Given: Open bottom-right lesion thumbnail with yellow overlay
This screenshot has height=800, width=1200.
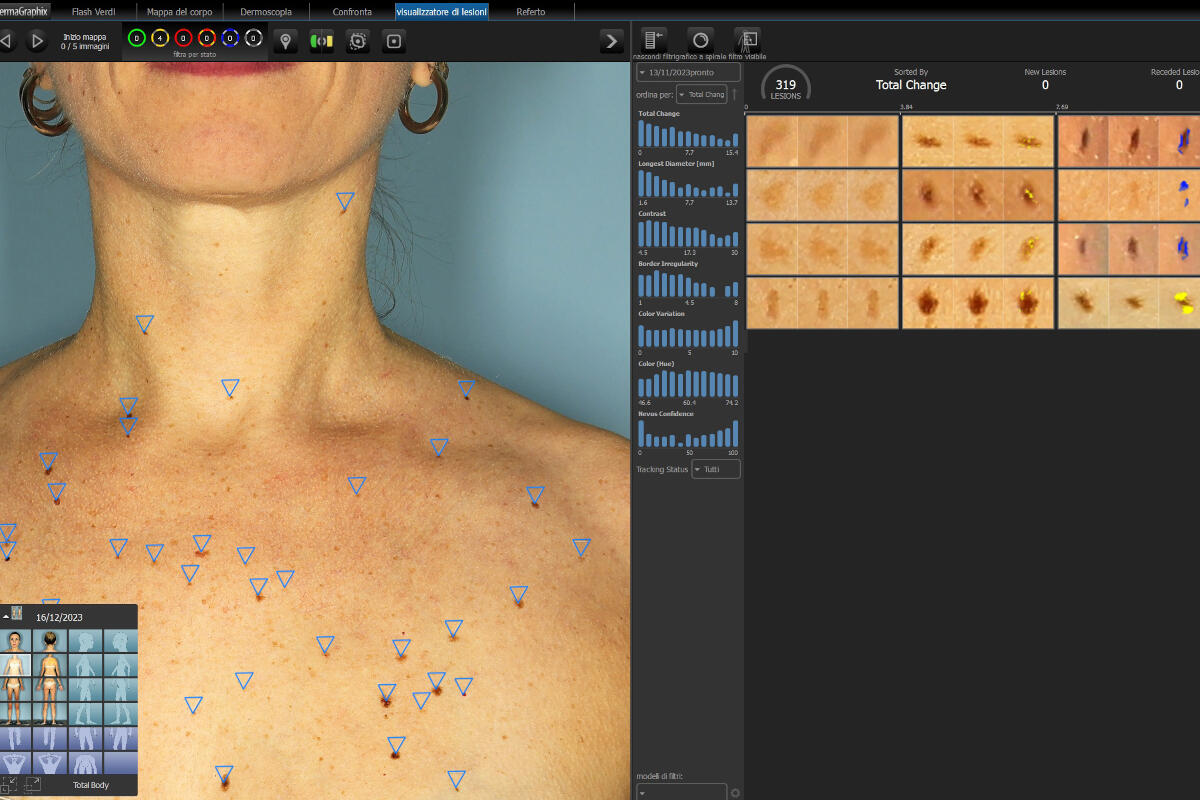Looking at the screenshot, I should [x=1129, y=303].
